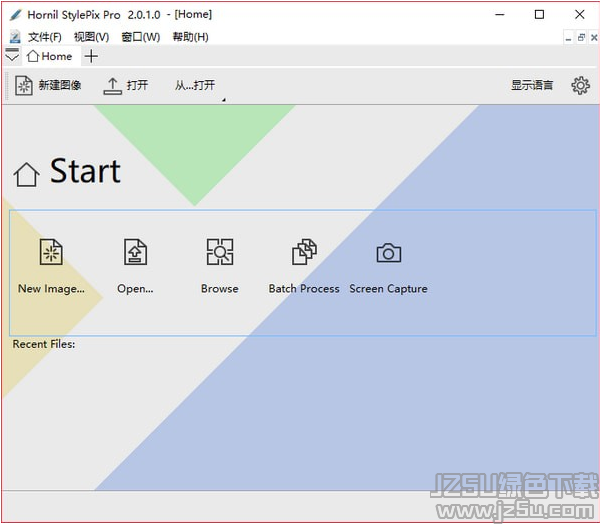Click the Open file icon on Start page

[135, 253]
